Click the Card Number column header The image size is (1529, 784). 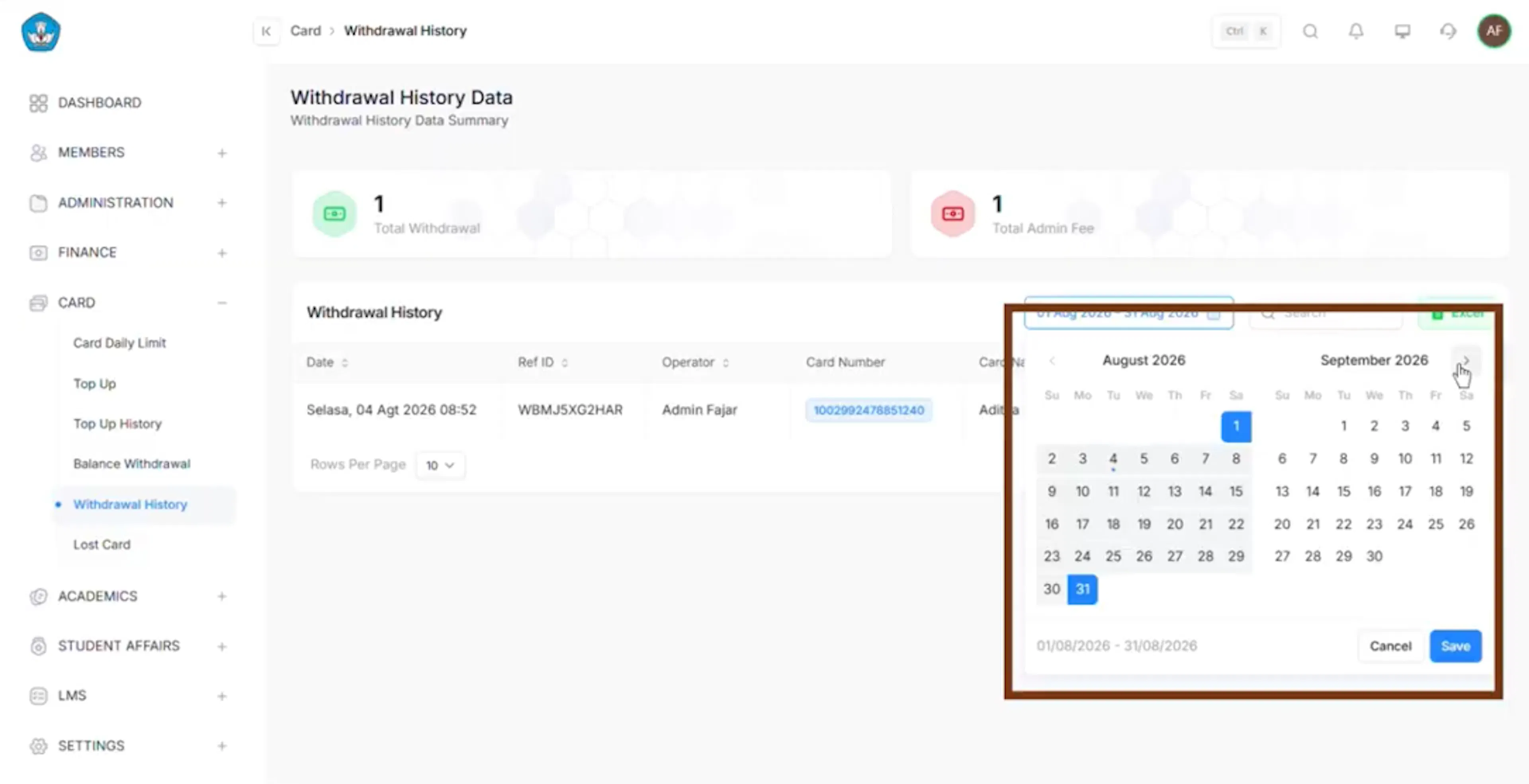pos(845,362)
